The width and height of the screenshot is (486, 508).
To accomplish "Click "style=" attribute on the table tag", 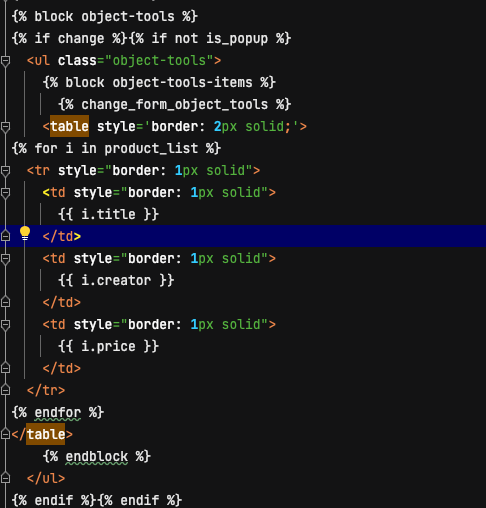I will click(x=120, y=127).
